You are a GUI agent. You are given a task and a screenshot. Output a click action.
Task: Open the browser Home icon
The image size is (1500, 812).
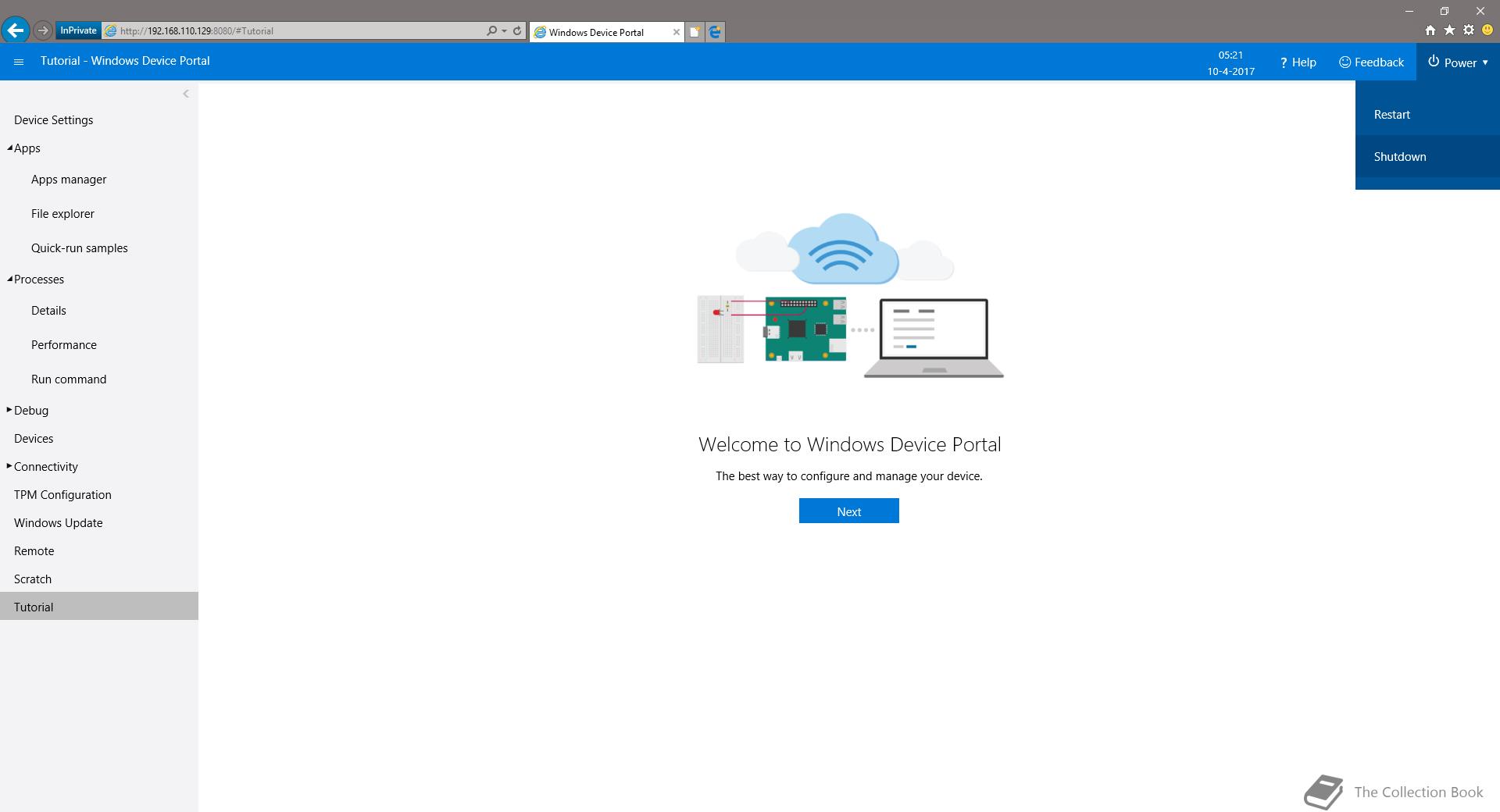click(x=1430, y=30)
